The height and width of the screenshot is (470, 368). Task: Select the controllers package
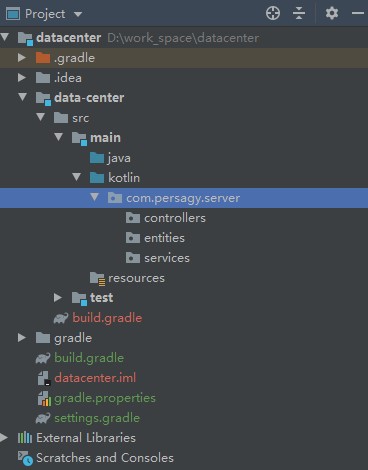tap(175, 218)
